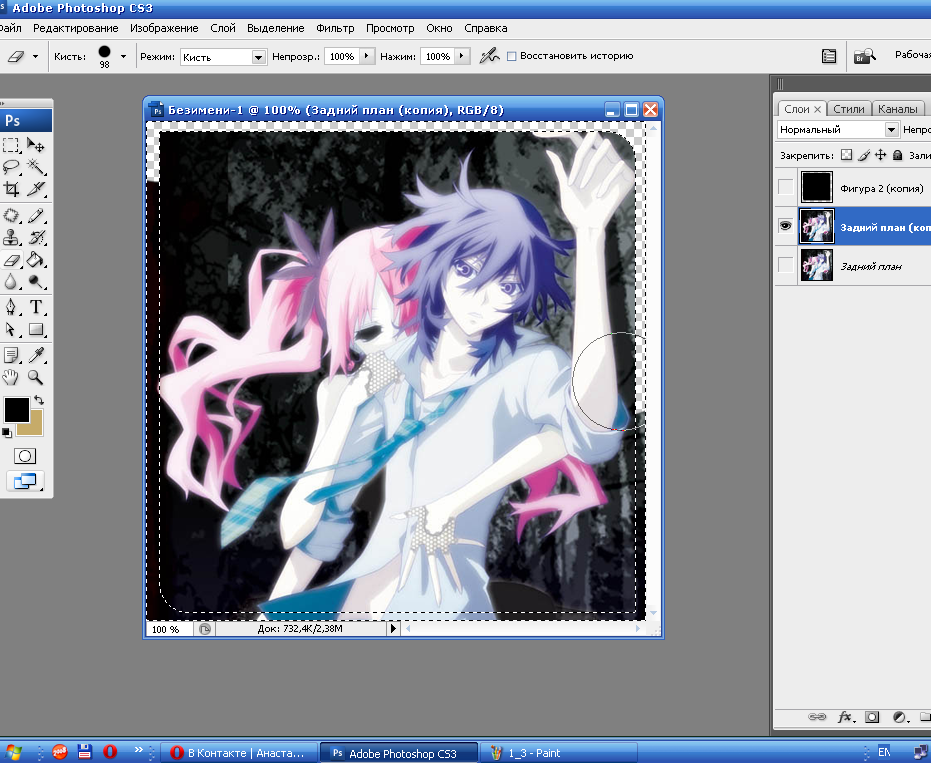This screenshot has width=931, height=763.
Task: Select the Dodge tool
Action: pos(36,281)
